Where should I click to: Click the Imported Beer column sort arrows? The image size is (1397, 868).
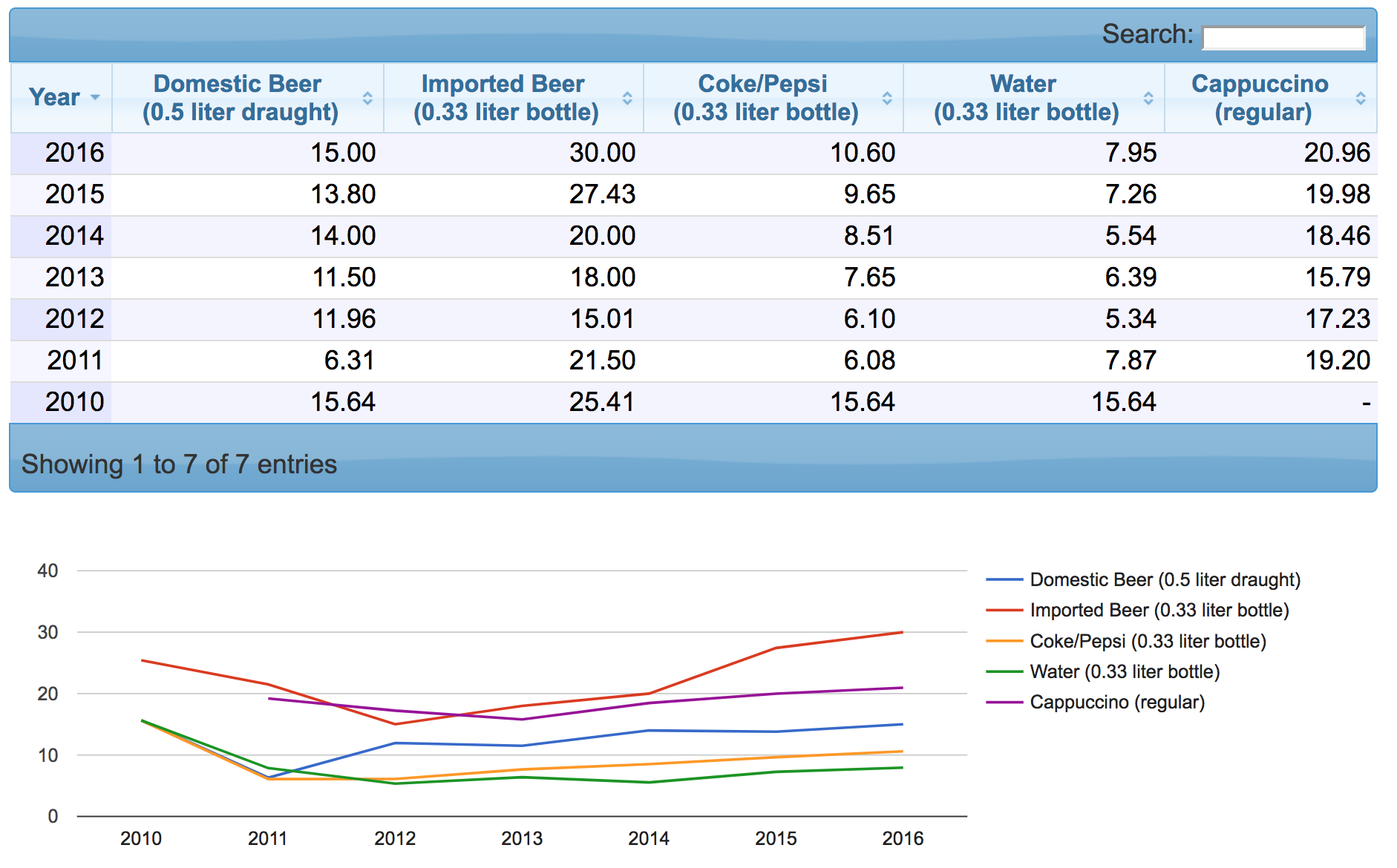(627, 98)
